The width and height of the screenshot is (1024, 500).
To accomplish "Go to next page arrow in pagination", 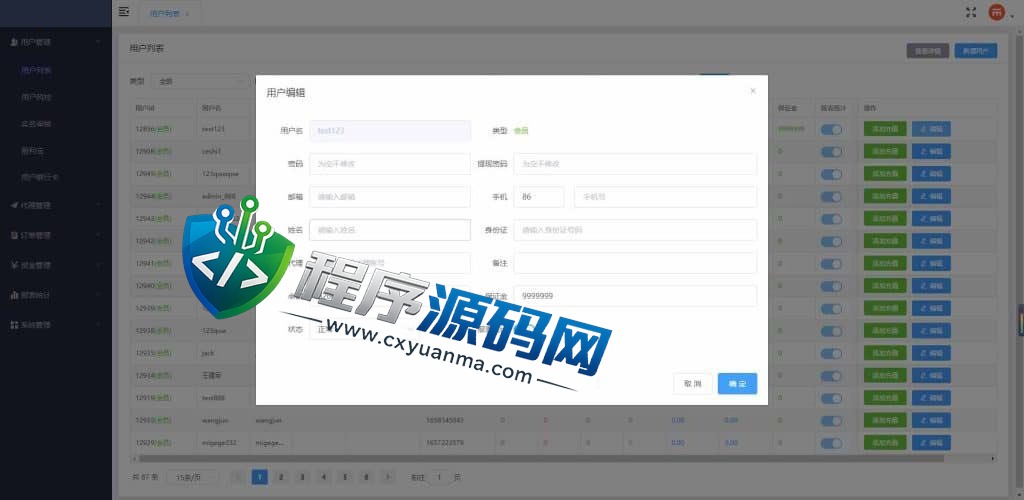I will click(x=388, y=477).
